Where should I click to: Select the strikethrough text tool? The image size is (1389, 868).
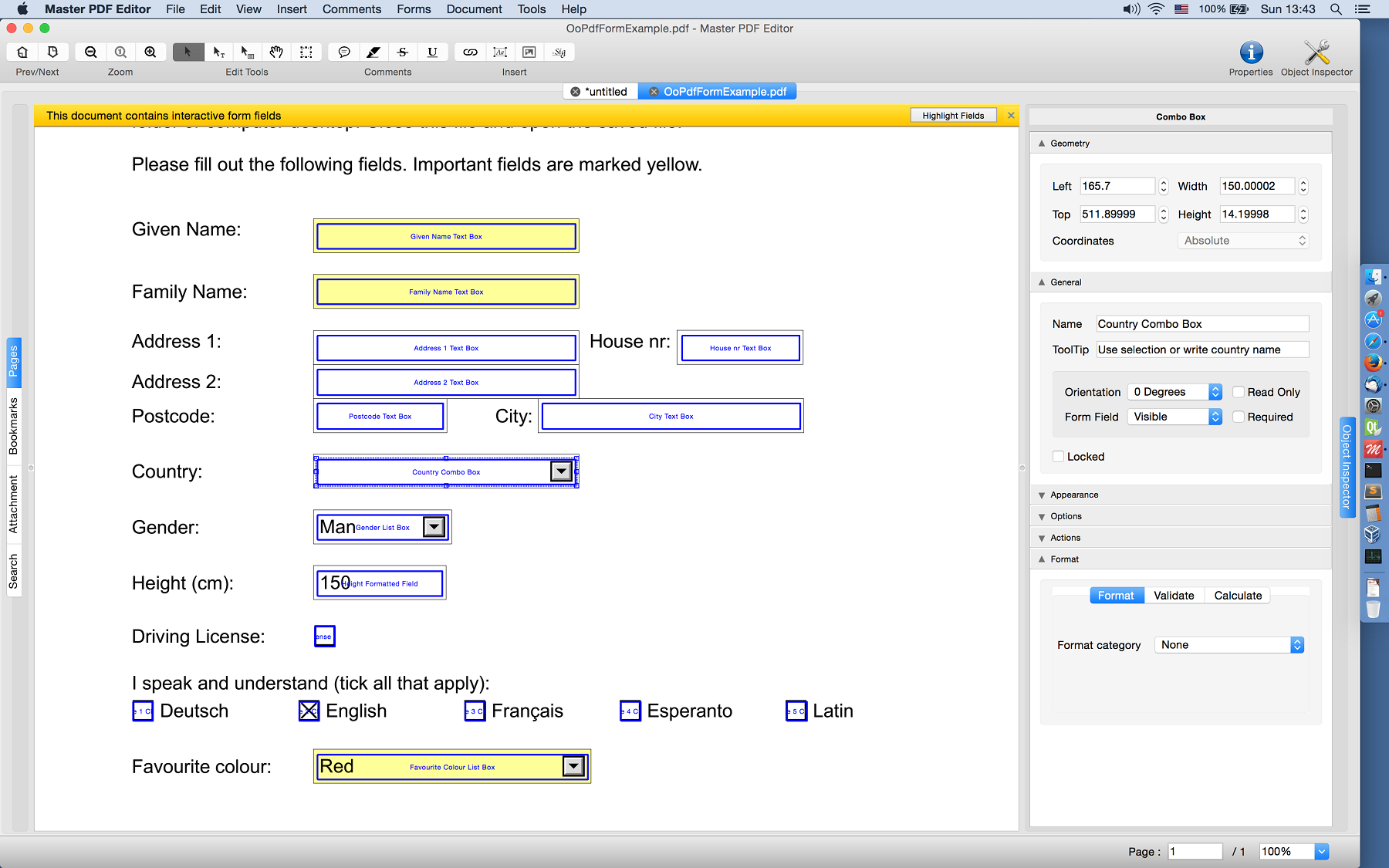[x=403, y=52]
